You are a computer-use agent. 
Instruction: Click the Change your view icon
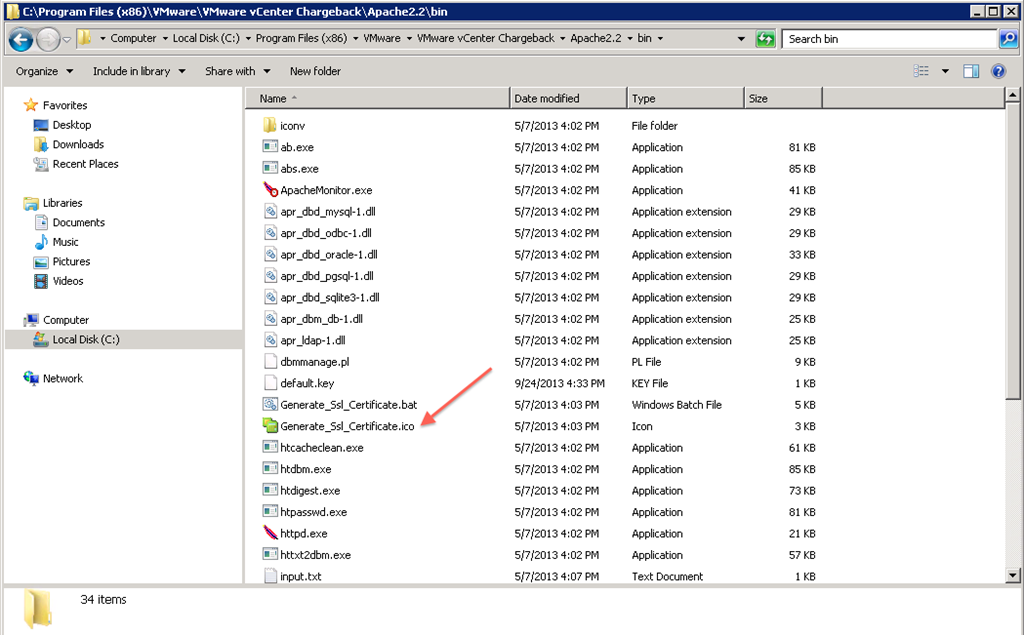tap(921, 71)
